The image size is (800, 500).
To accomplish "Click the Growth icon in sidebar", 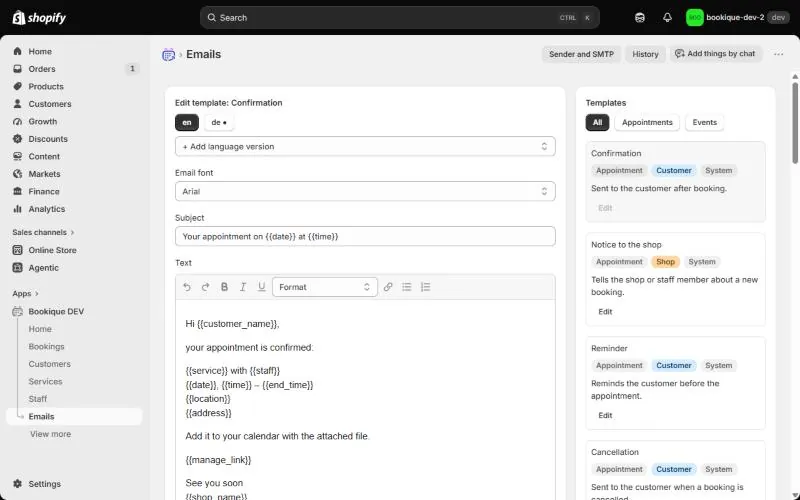I will tap(18, 121).
